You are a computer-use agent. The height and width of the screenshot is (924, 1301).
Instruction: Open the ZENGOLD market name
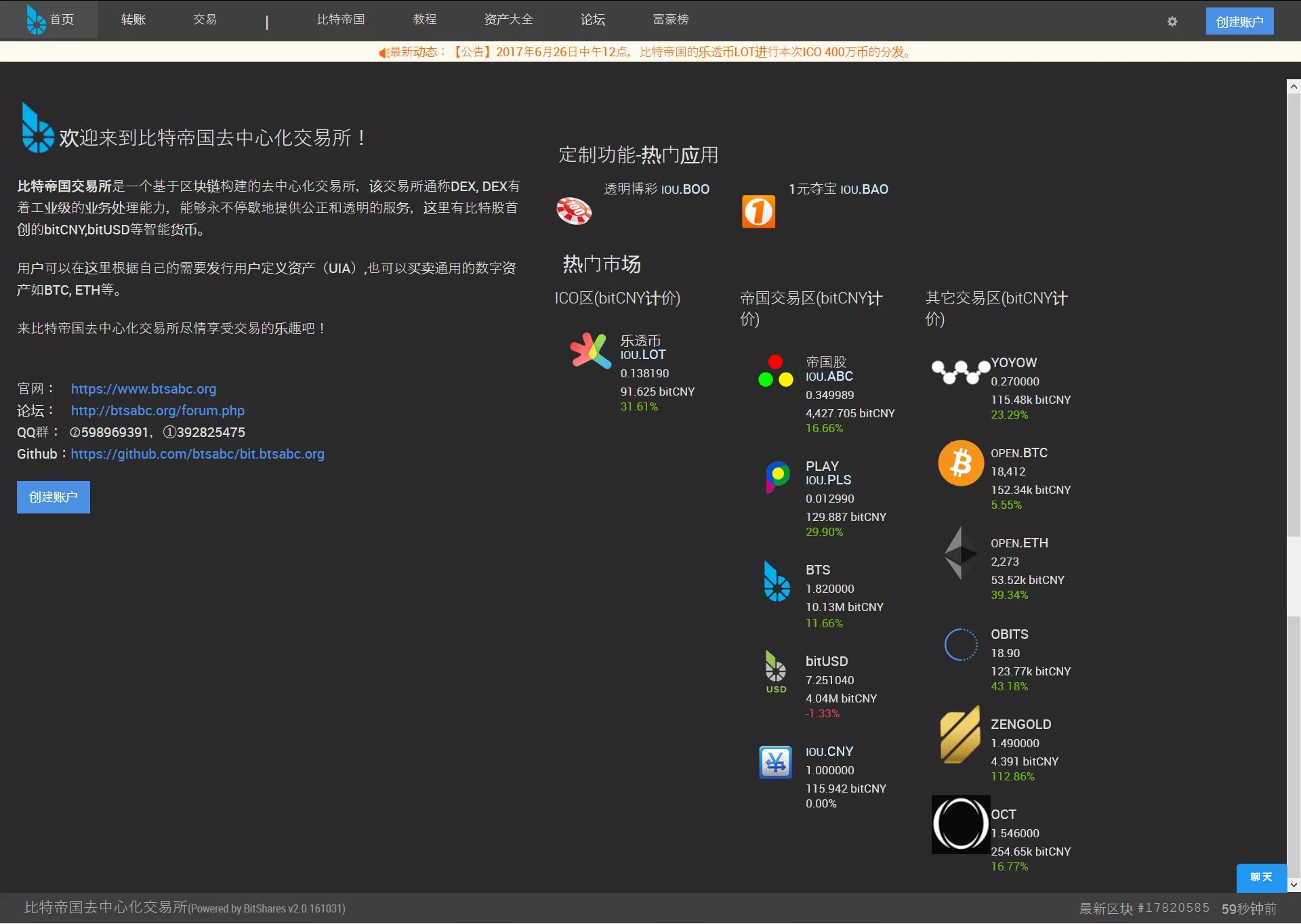click(x=1021, y=725)
